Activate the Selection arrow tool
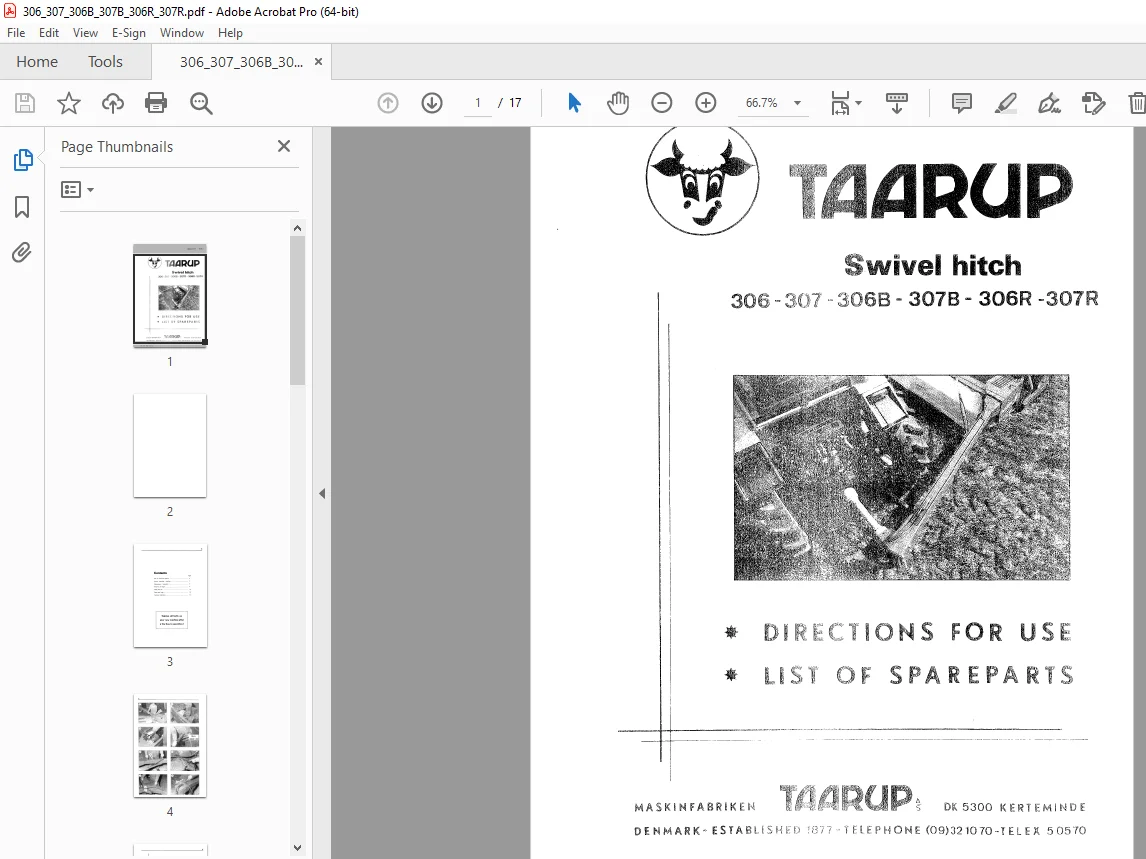 [574, 103]
